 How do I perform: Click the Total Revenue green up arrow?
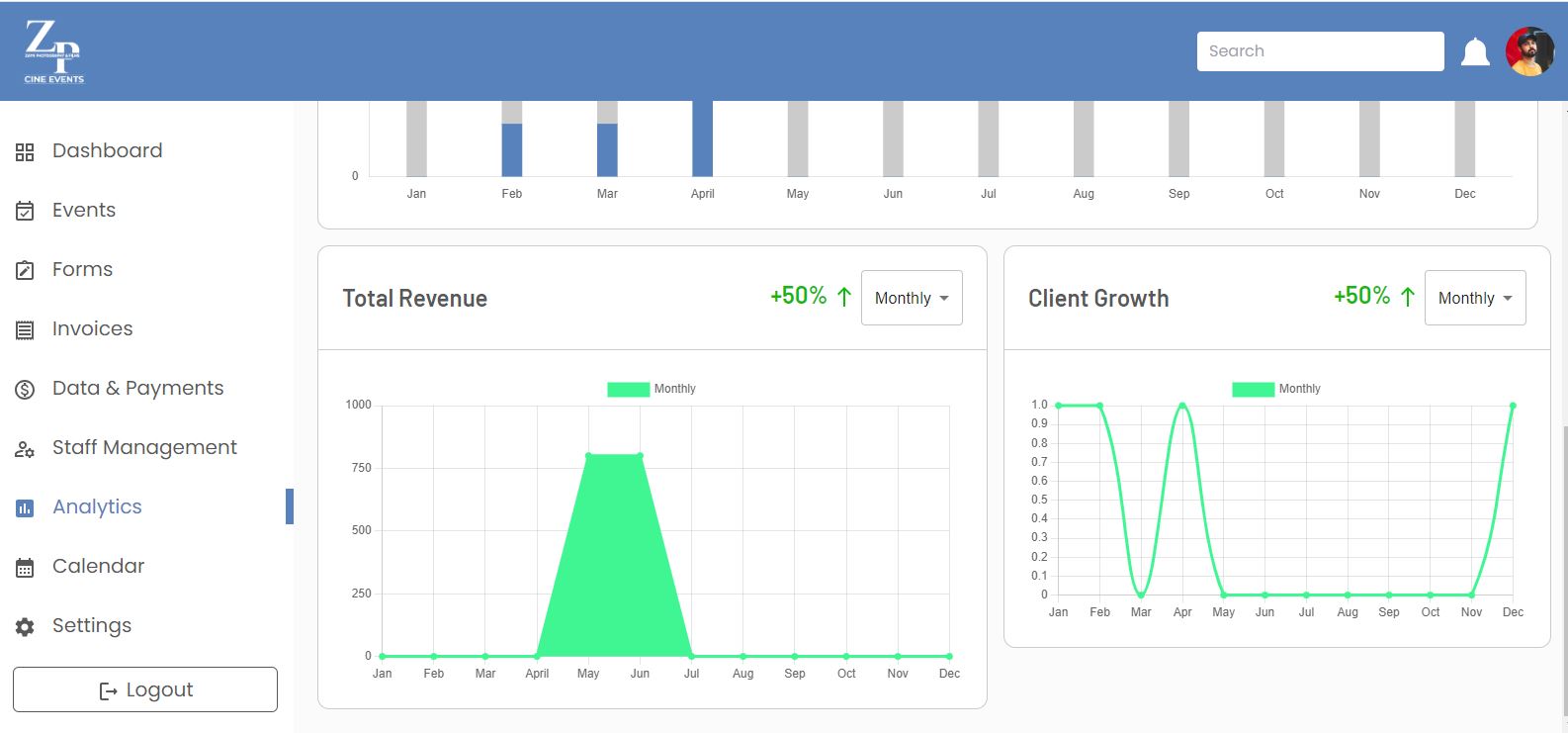pyautogui.click(x=844, y=297)
